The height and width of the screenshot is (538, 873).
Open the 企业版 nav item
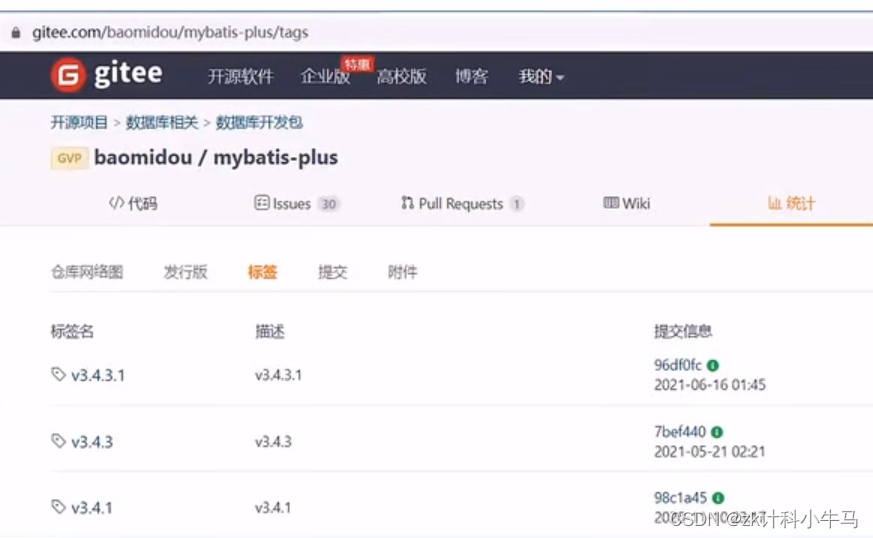point(325,76)
